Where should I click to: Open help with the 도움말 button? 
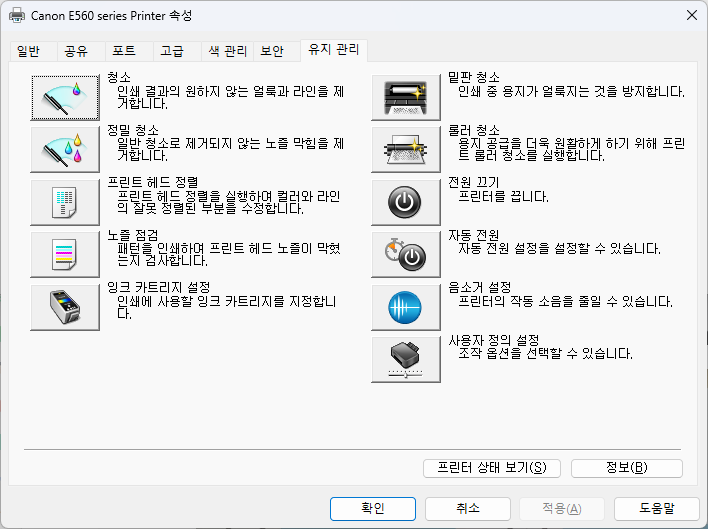pos(657,509)
